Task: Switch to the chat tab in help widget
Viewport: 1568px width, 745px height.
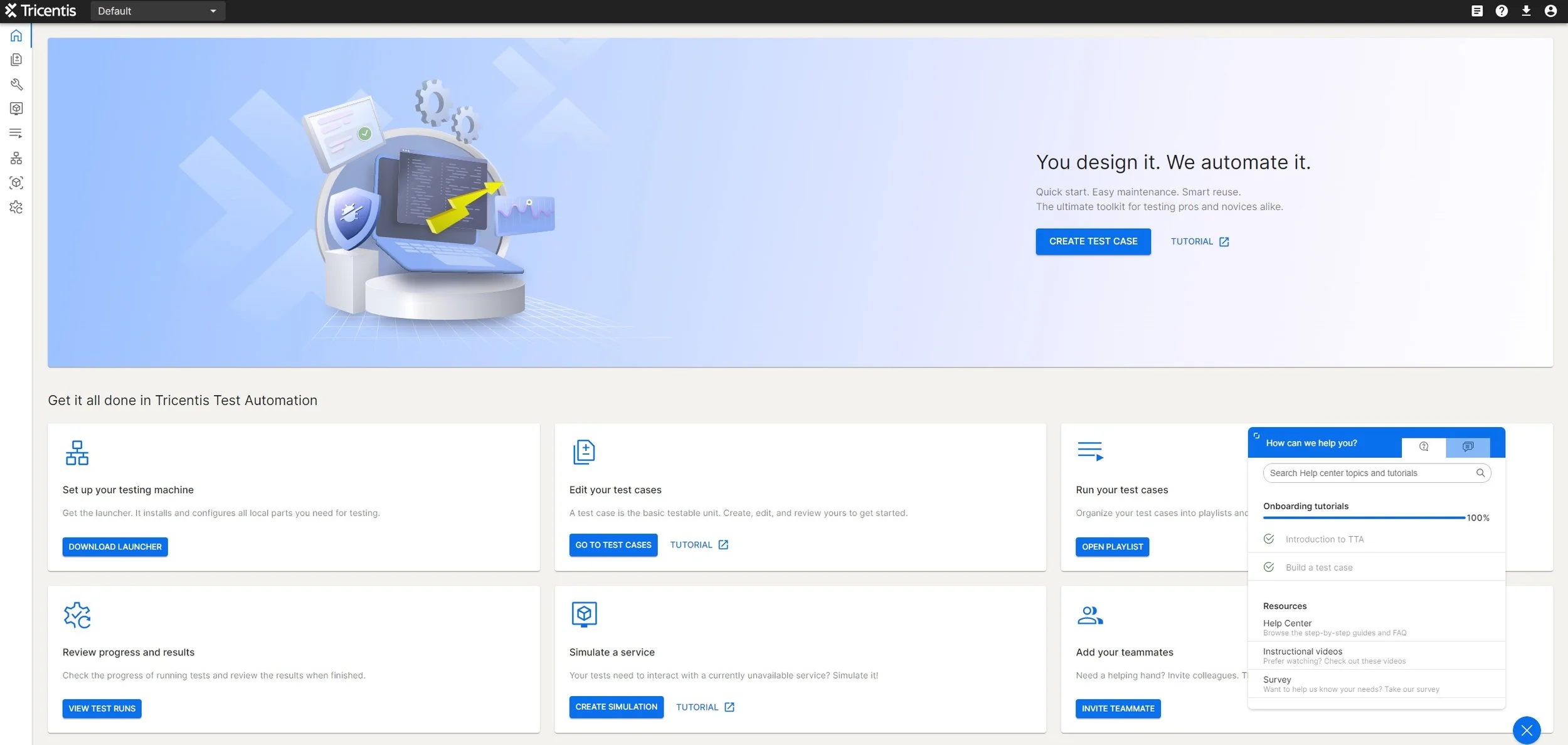Action: point(1468,446)
